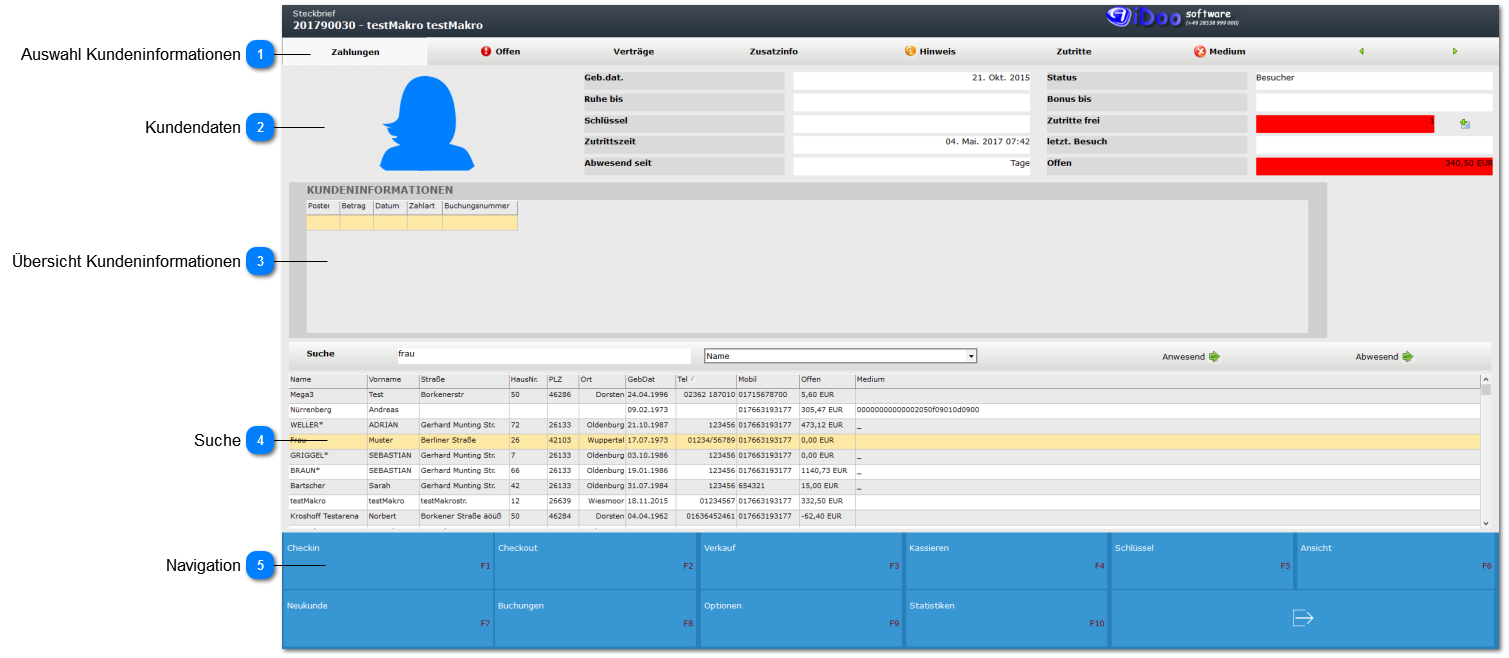The width and height of the screenshot is (1509, 658).
Task: Open Verkauf with the F3 button
Action: tap(802, 561)
